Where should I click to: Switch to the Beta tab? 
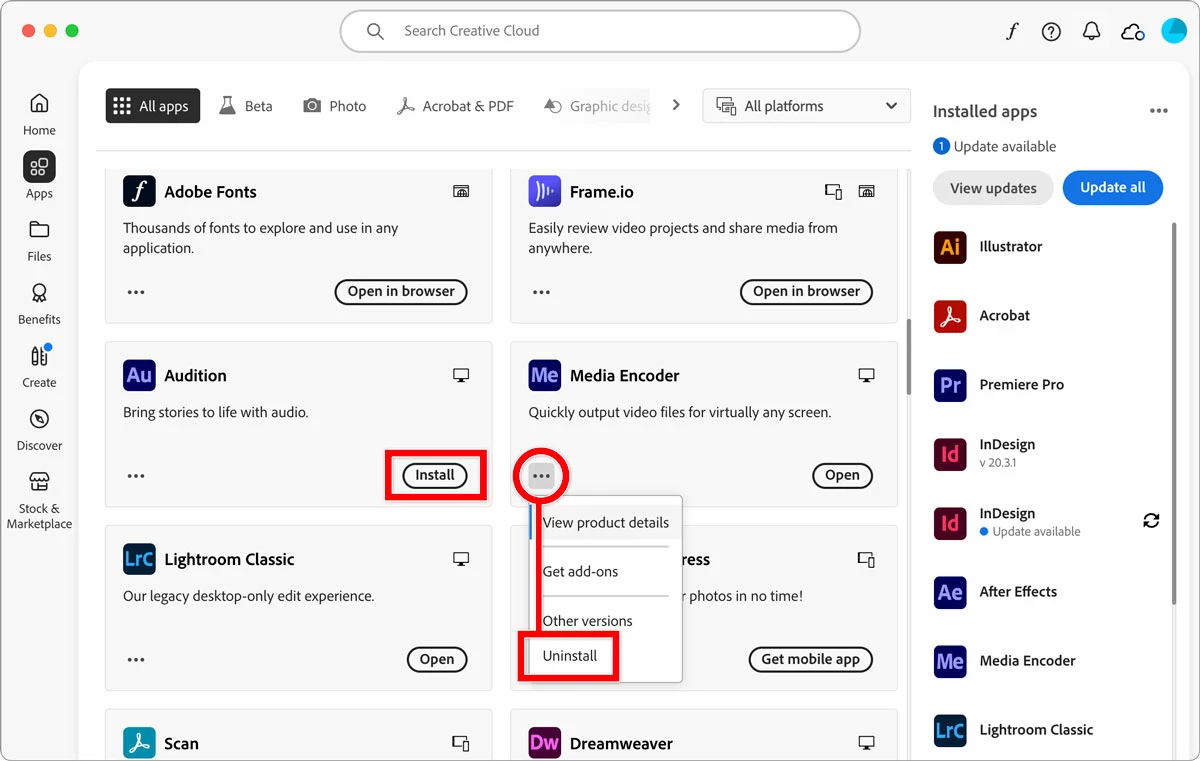point(246,106)
